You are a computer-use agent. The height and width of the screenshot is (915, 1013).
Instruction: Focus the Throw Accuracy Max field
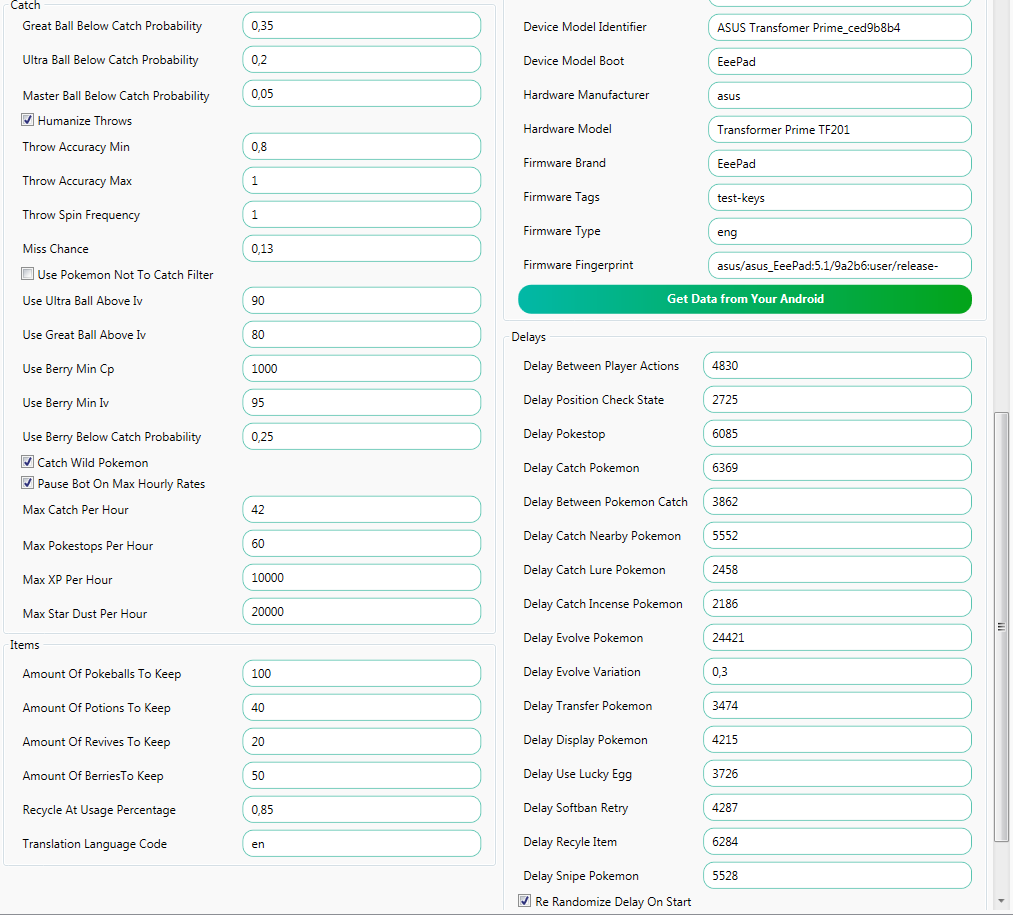coord(362,180)
